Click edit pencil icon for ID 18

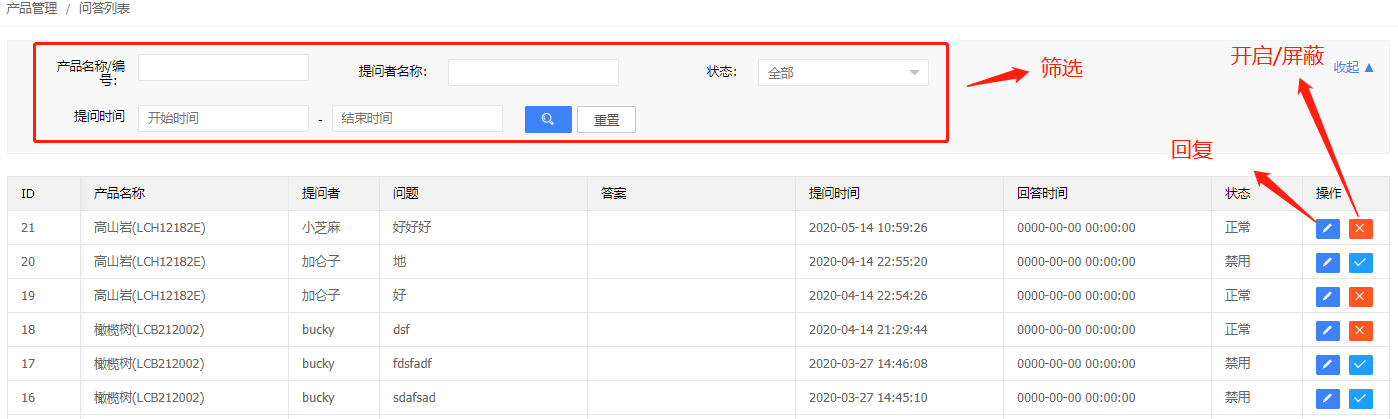click(x=1328, y=331)
